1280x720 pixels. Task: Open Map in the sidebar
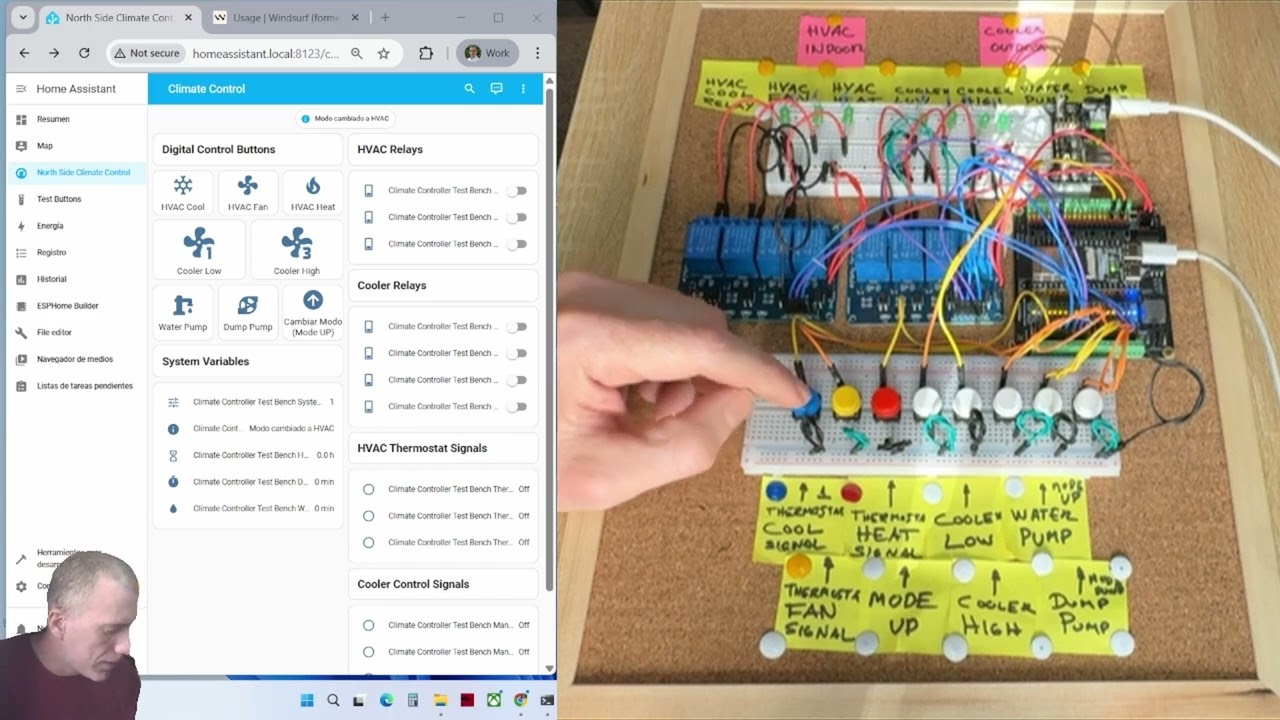[x=77, y=146]
